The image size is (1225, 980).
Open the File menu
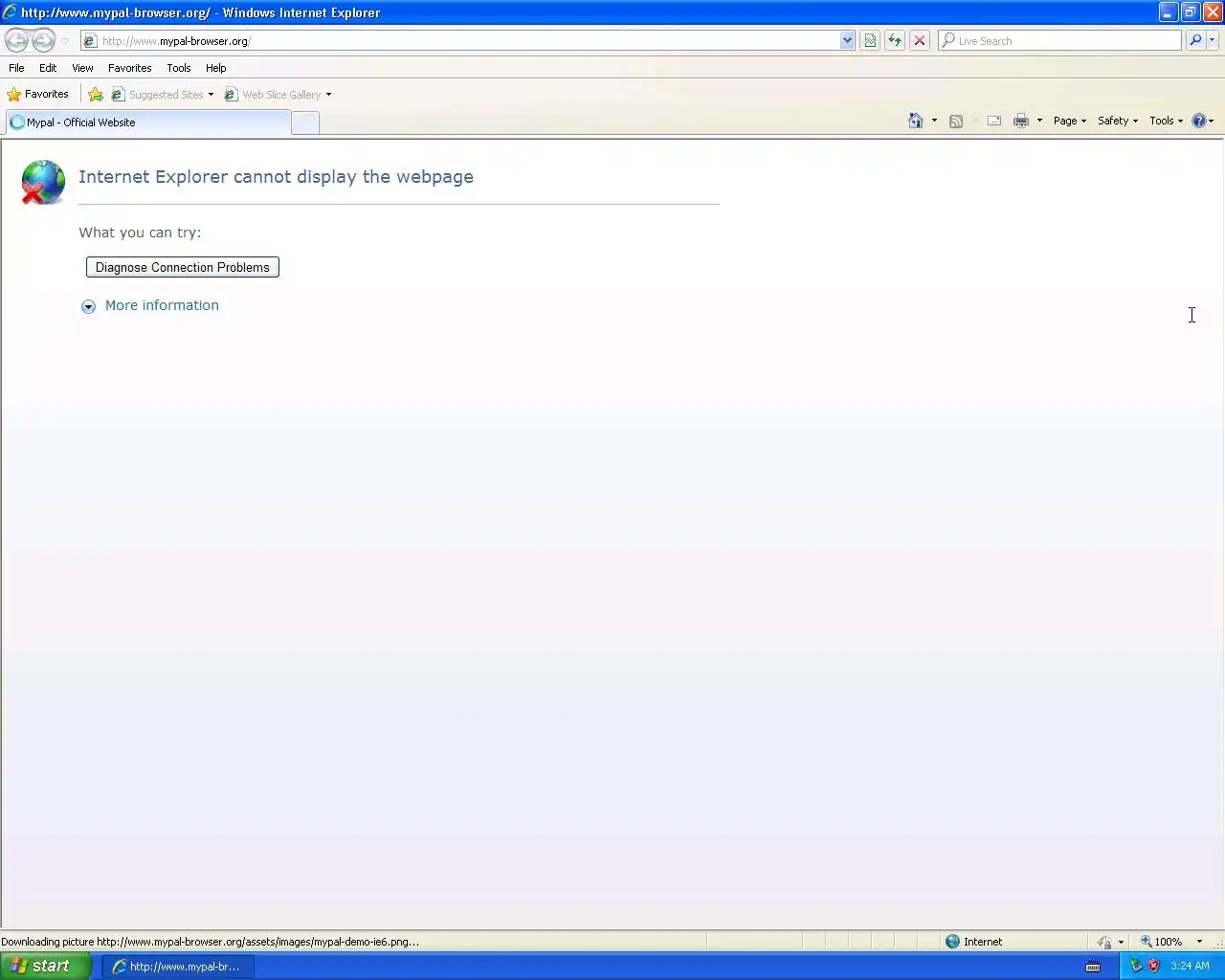click(16, 68)
